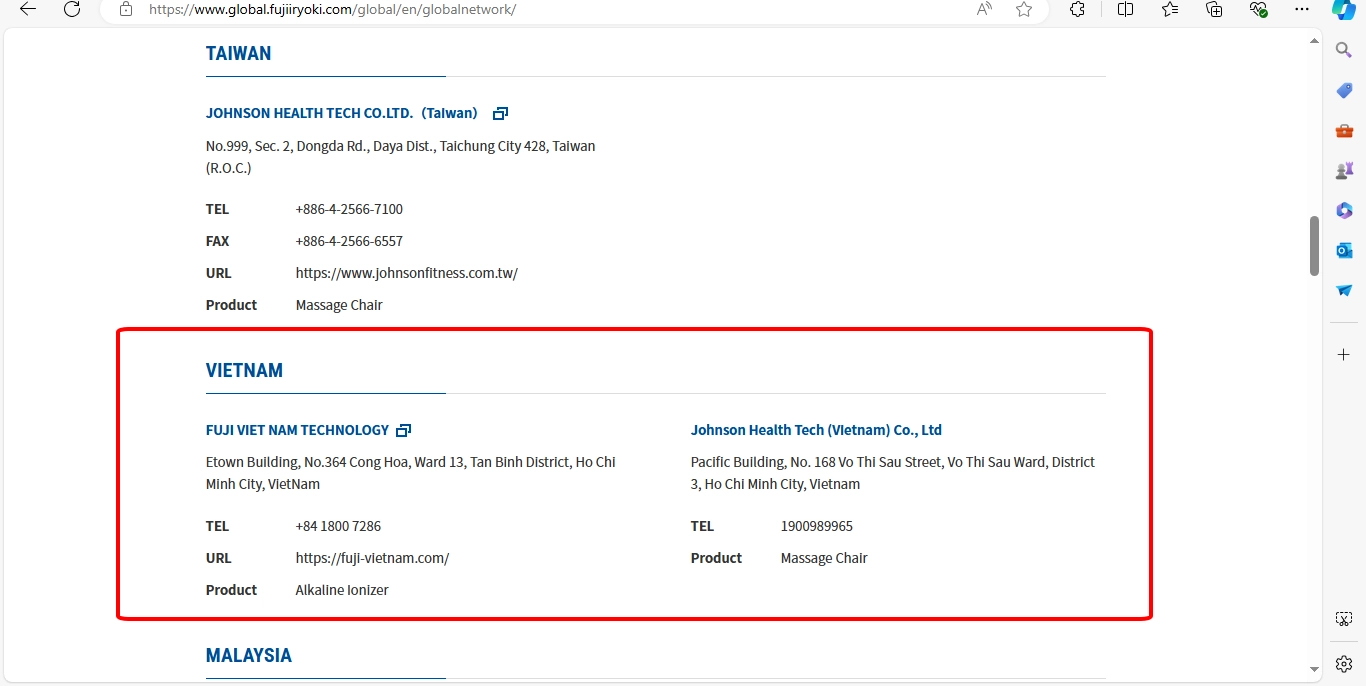The image size is (1366, 686).
Task: Click the fuji-vietnam.com URL text
Action: pyautogui.click(x=372, y=558)
